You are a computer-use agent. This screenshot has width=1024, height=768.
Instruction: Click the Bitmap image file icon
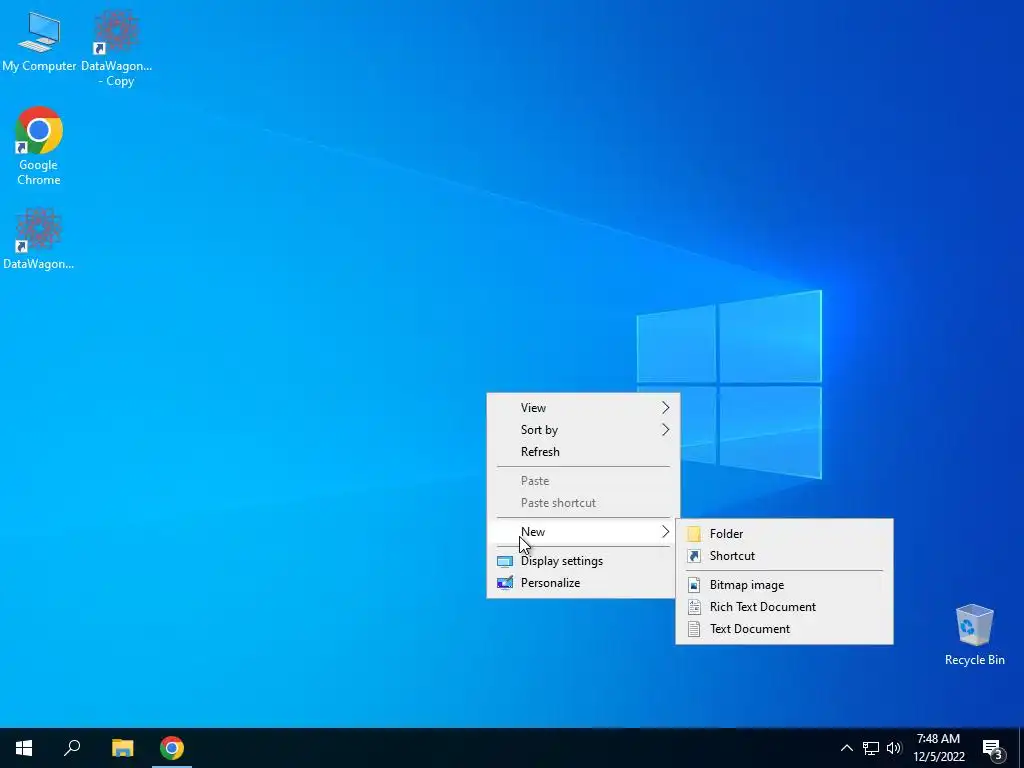pos(694,585)
